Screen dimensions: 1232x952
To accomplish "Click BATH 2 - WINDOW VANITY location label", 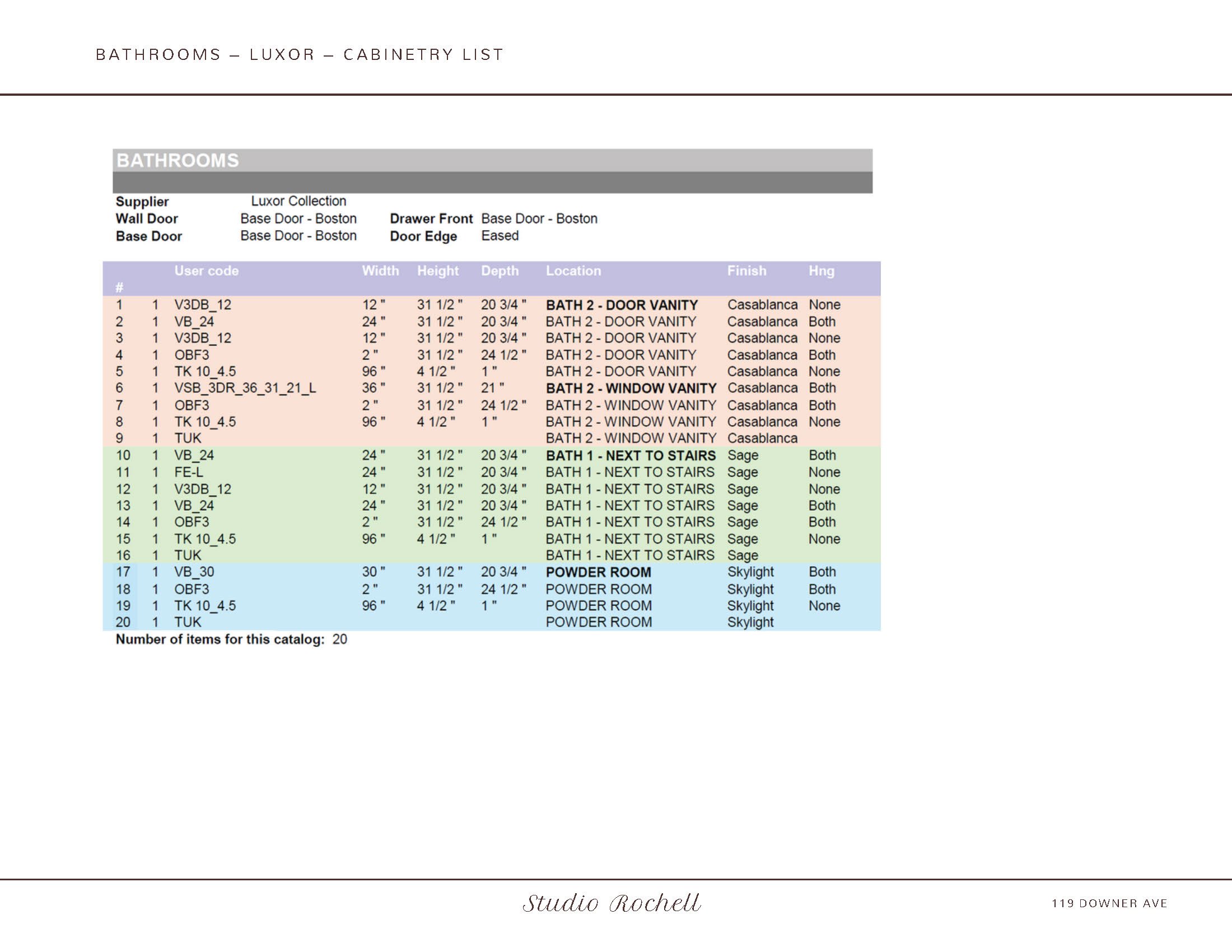I will coord(631,388).
